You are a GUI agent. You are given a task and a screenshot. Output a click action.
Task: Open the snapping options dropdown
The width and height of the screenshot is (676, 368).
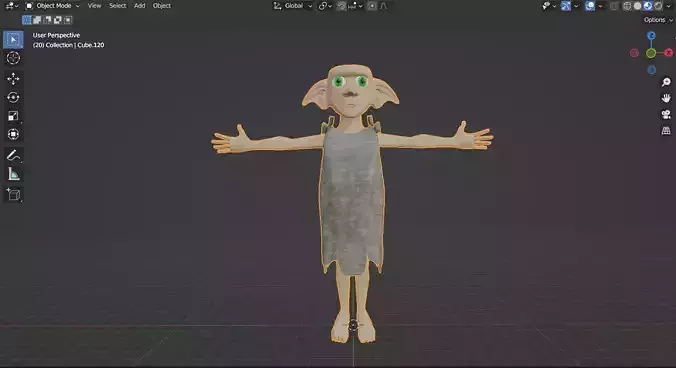(356, 6)
